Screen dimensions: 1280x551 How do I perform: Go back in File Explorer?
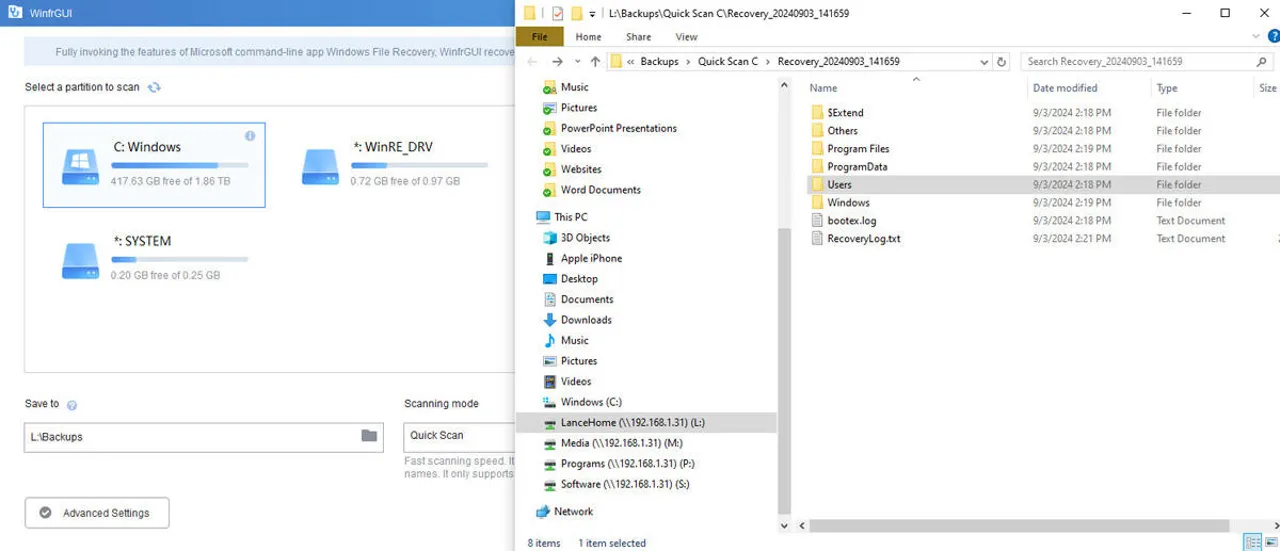[533, 62]
